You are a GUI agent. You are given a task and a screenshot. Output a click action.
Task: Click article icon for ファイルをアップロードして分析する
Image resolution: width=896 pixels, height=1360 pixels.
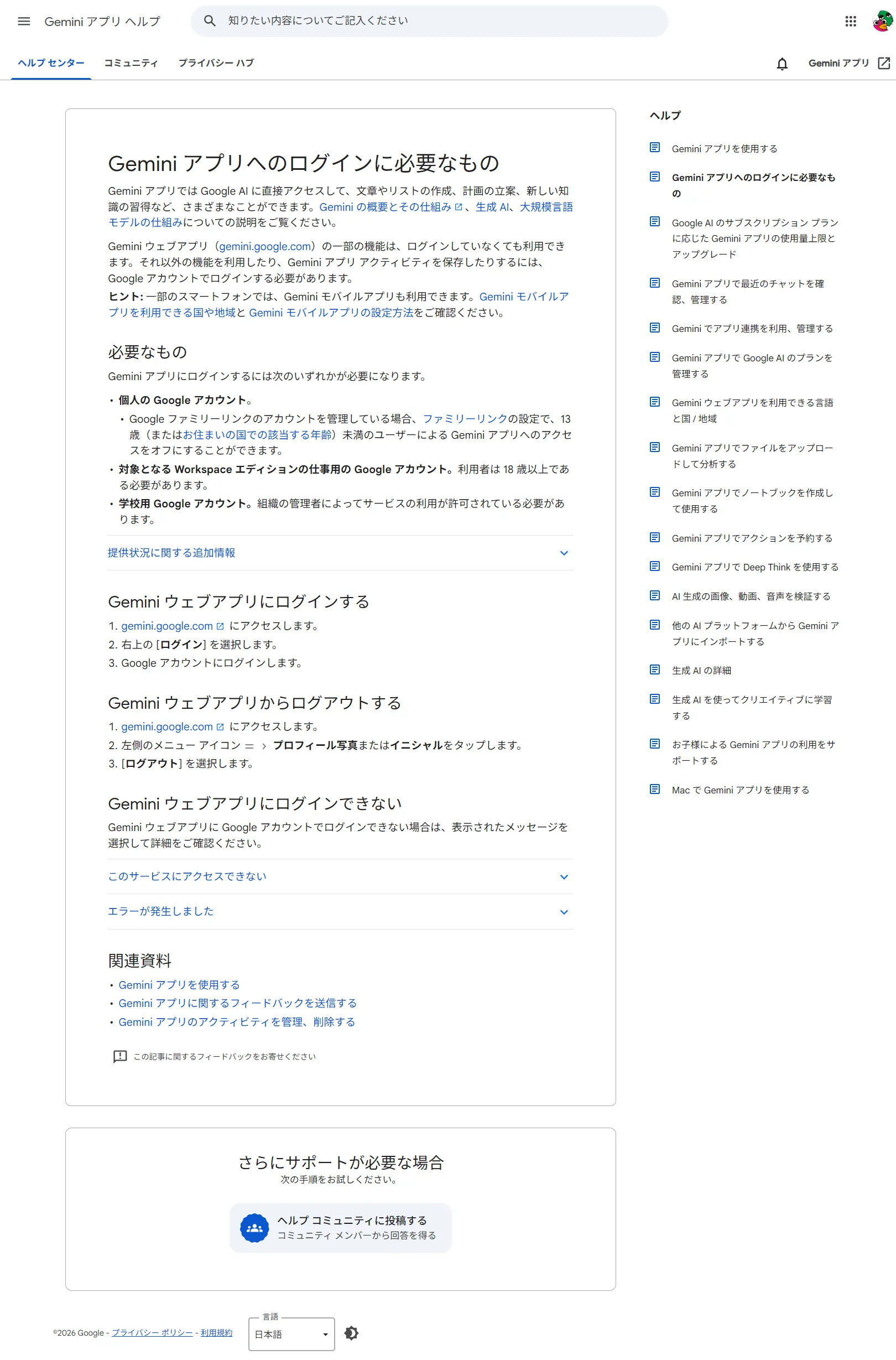[x=655, y=447]
